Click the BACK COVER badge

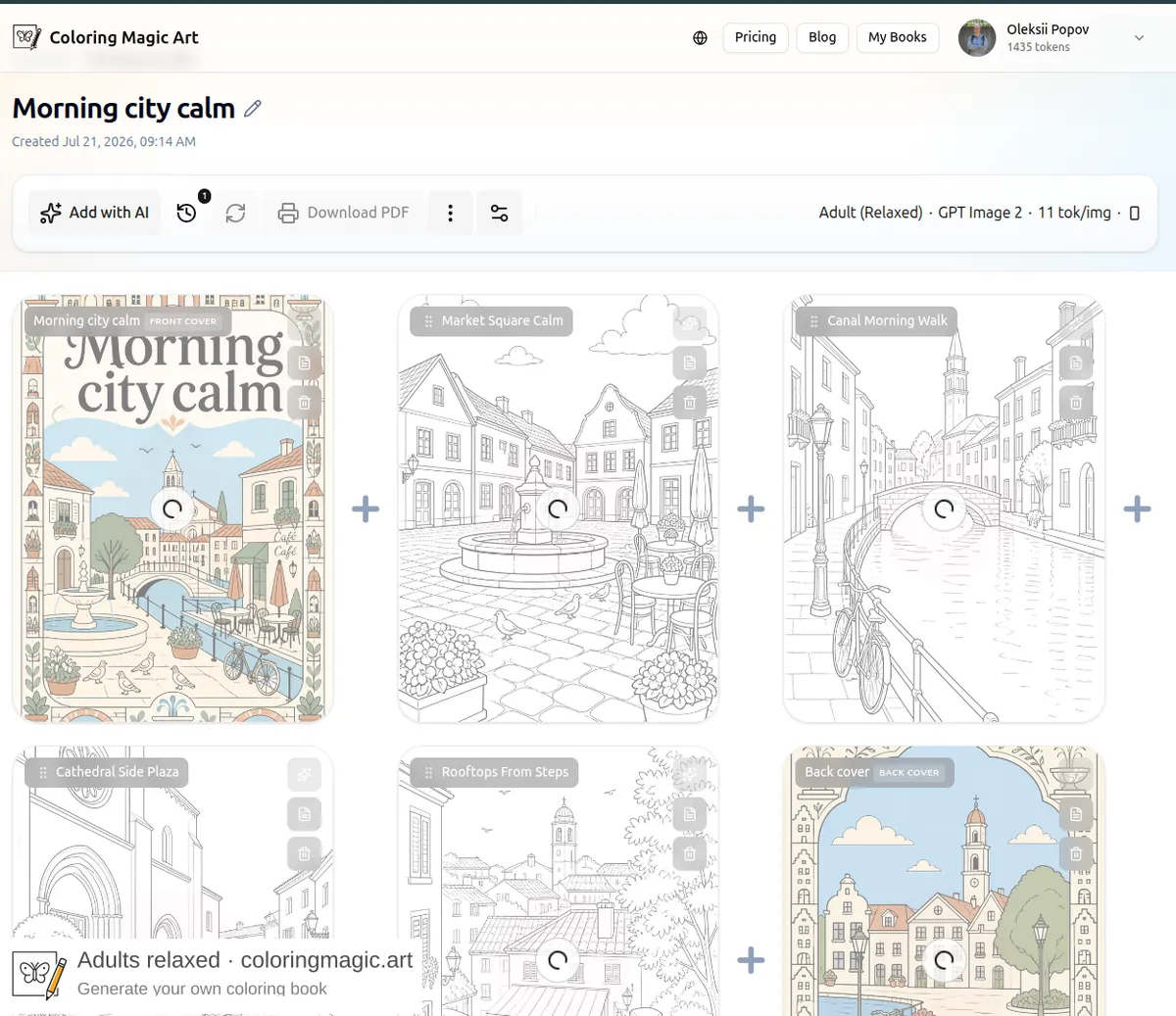coord(908,772)
